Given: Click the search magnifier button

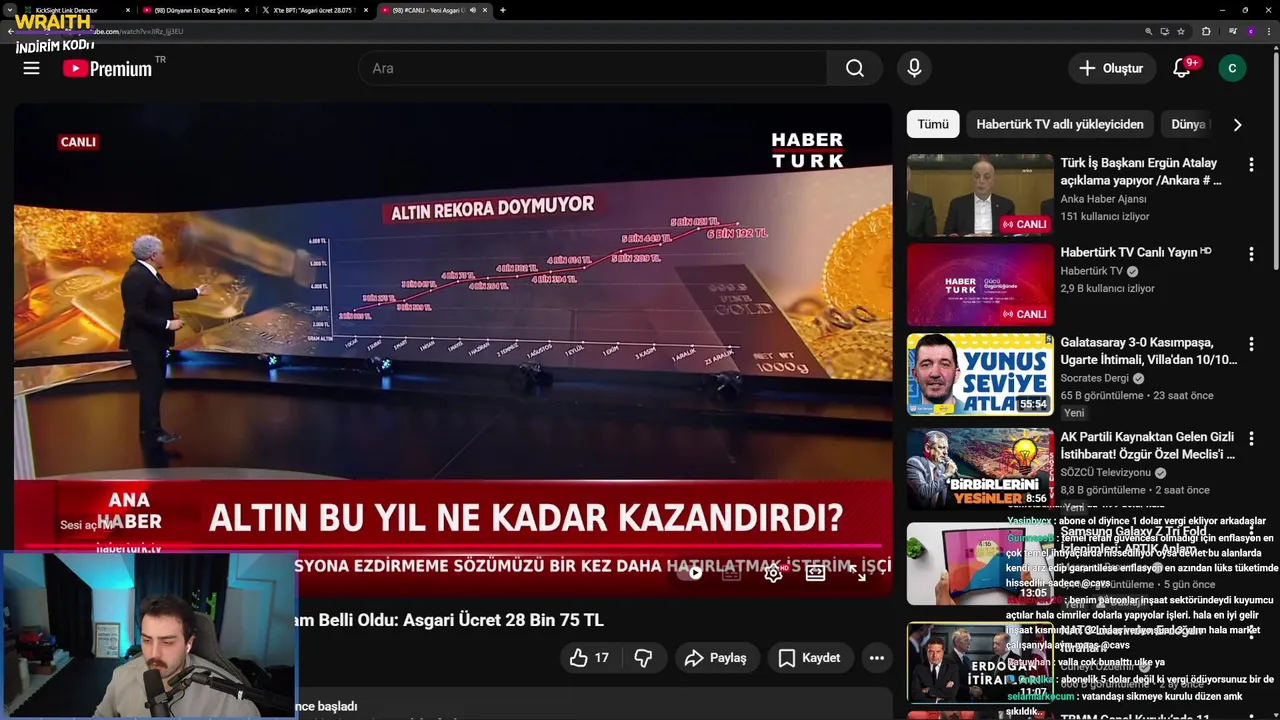Looking at the screenshot, I should click(x=854, y=68).
